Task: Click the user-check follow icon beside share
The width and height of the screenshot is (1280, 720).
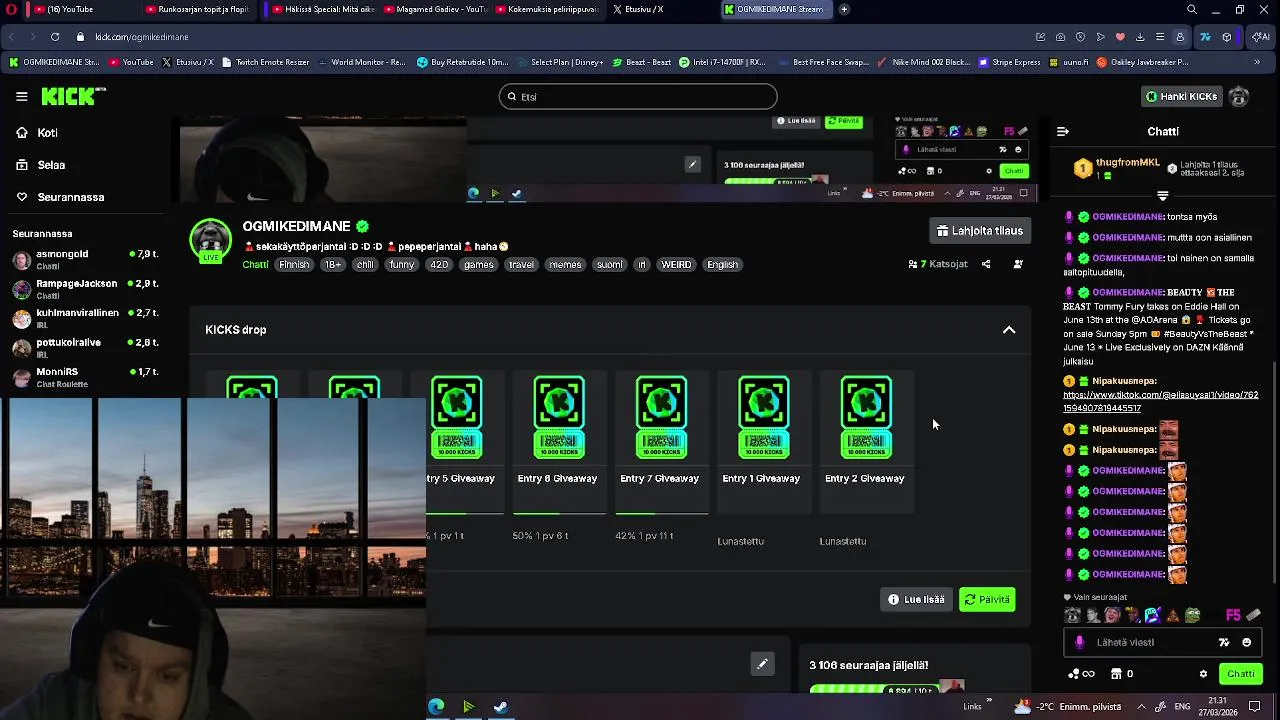Action: click(x=1018, y=264)
